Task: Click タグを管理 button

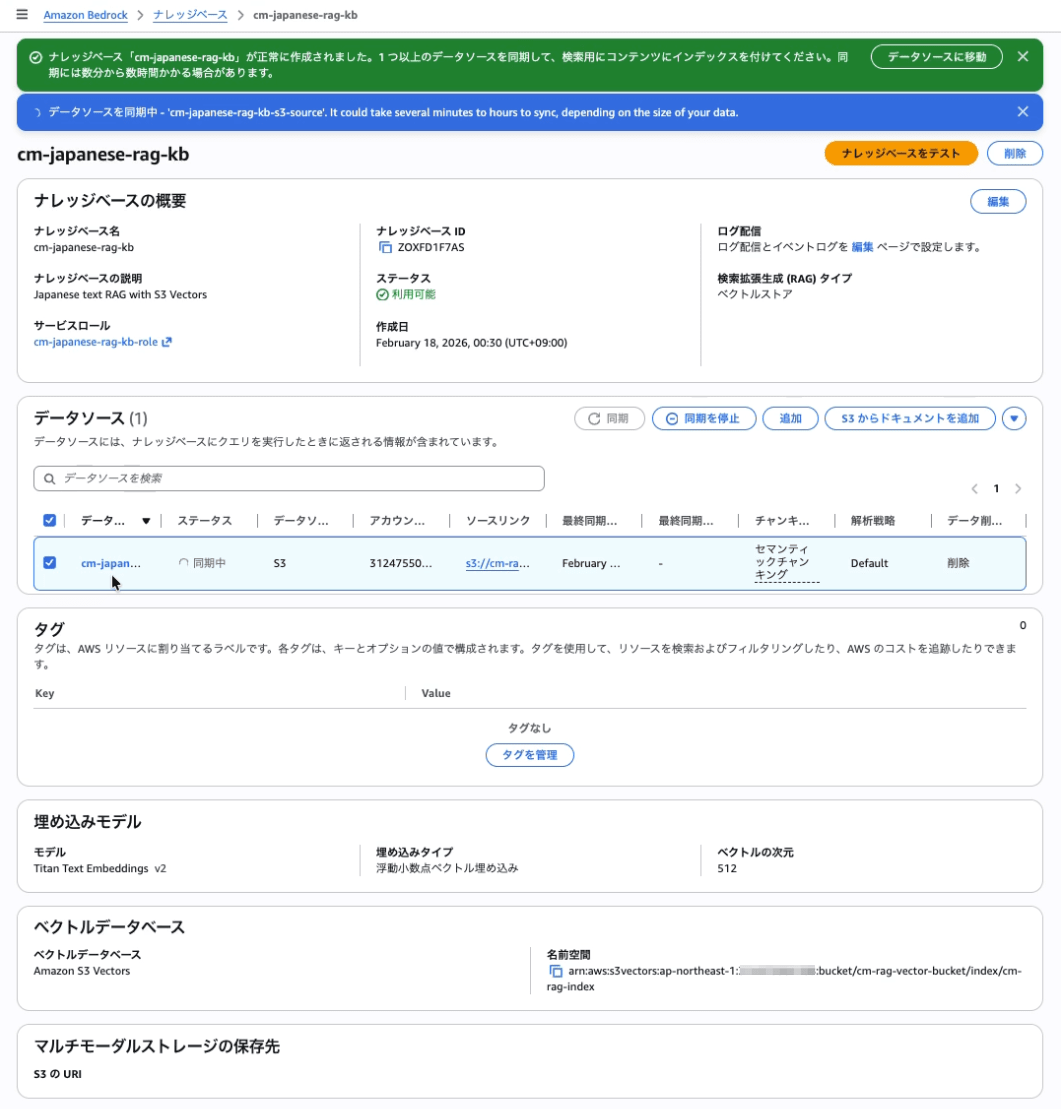Action: pyautogui.click(x=530, y=755)
